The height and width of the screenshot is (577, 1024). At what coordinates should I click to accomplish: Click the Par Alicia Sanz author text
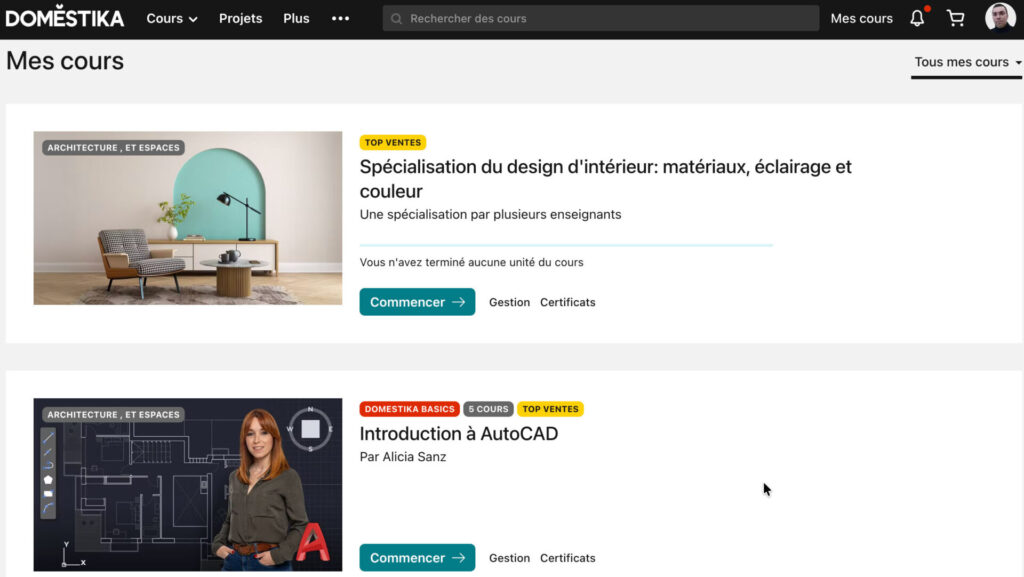403,457
